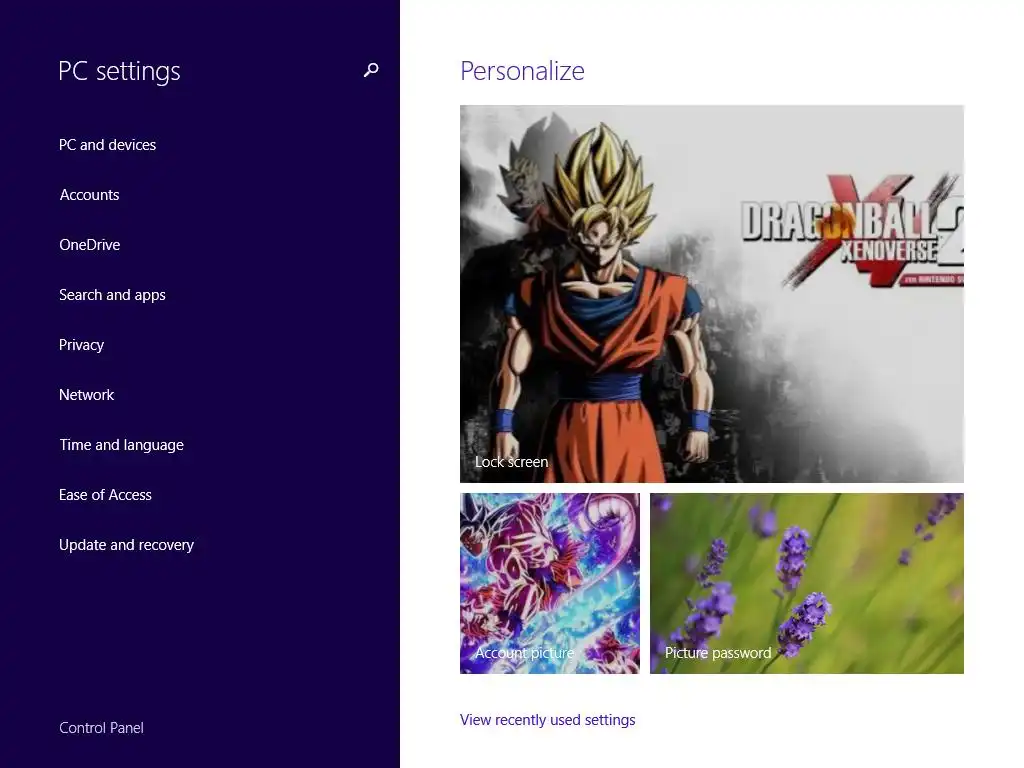Select OneDrive in the sidebar
Viewport: 1024px width, 768px height.
point(90,245)
